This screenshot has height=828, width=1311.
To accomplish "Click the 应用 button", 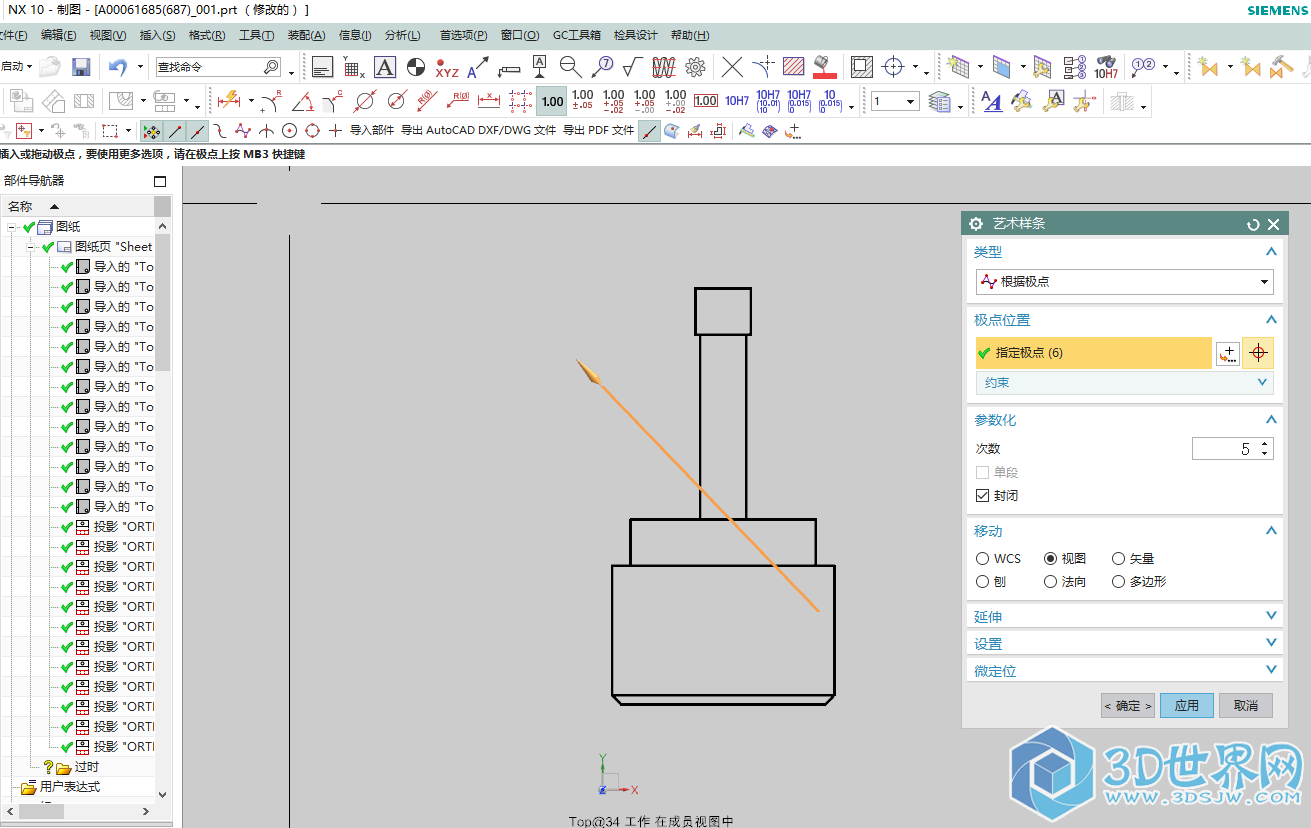I will 1187,705.
